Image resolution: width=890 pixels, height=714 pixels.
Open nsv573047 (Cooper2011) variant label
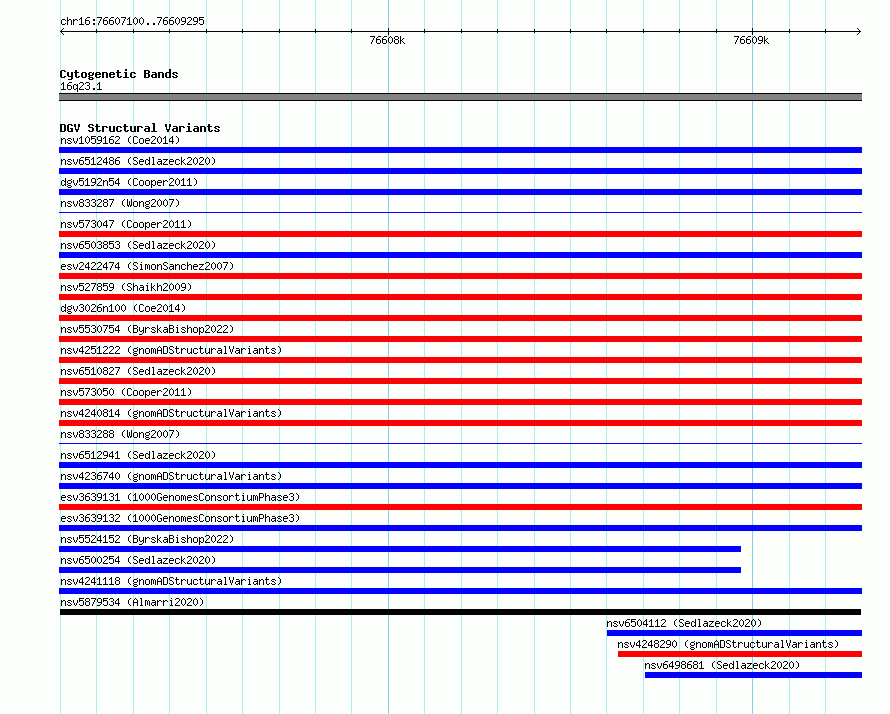coord(126,224)
